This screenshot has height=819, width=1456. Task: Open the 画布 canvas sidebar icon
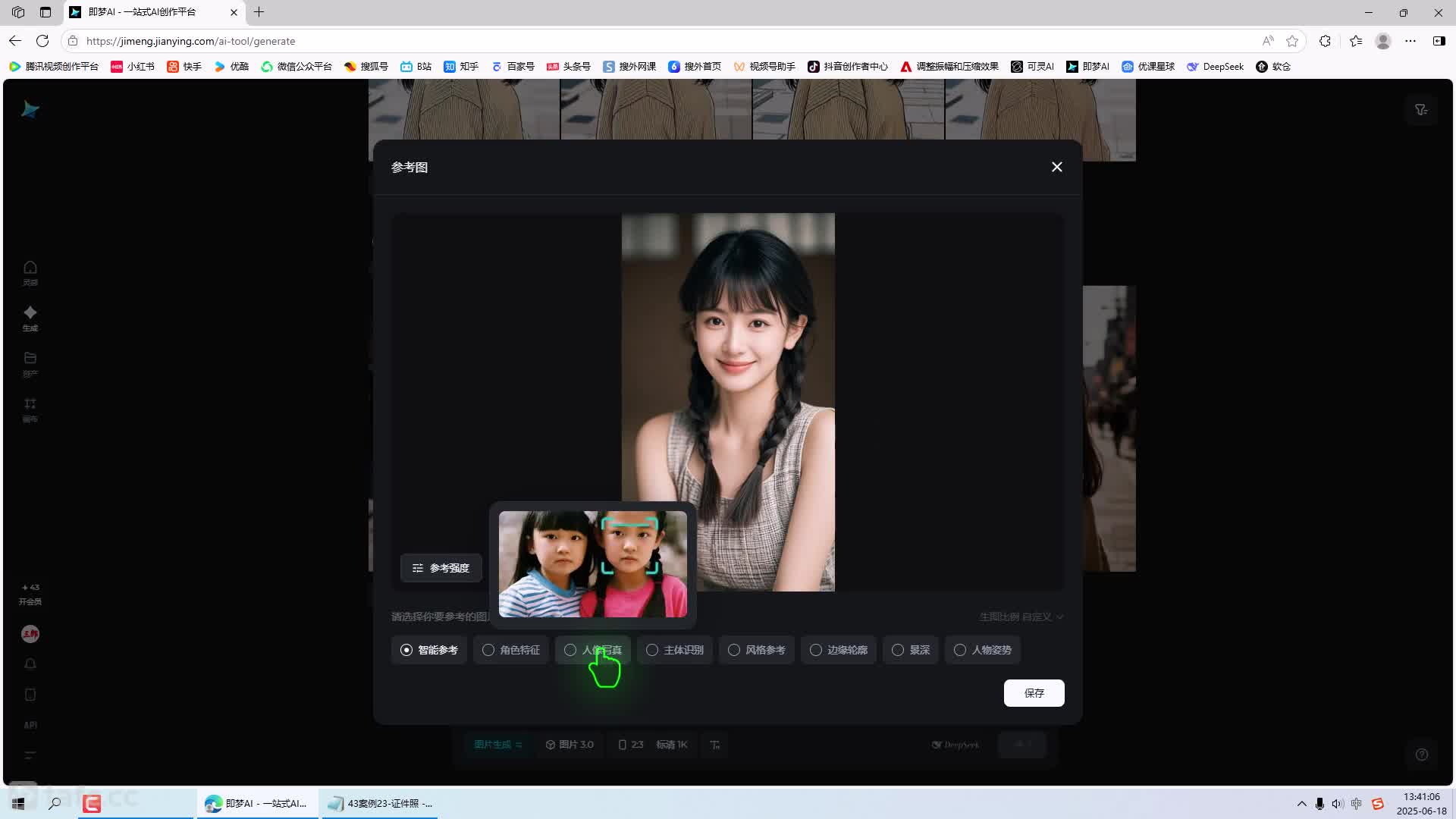click(30, 409)
